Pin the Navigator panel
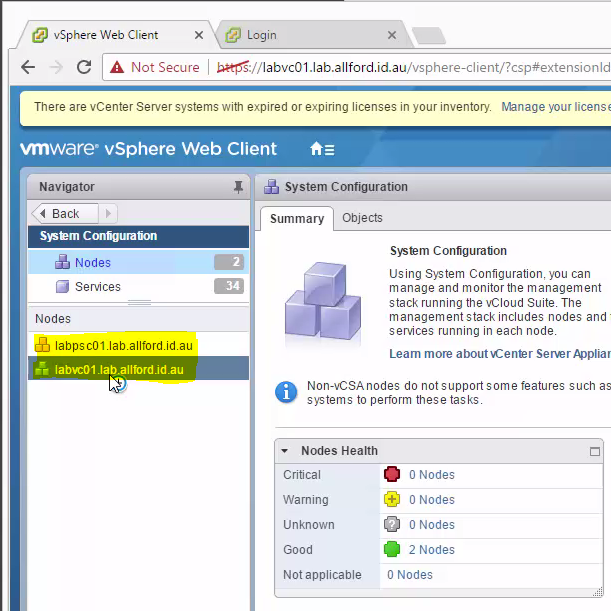This screenshot has width=611, height=611. (238, 187)
